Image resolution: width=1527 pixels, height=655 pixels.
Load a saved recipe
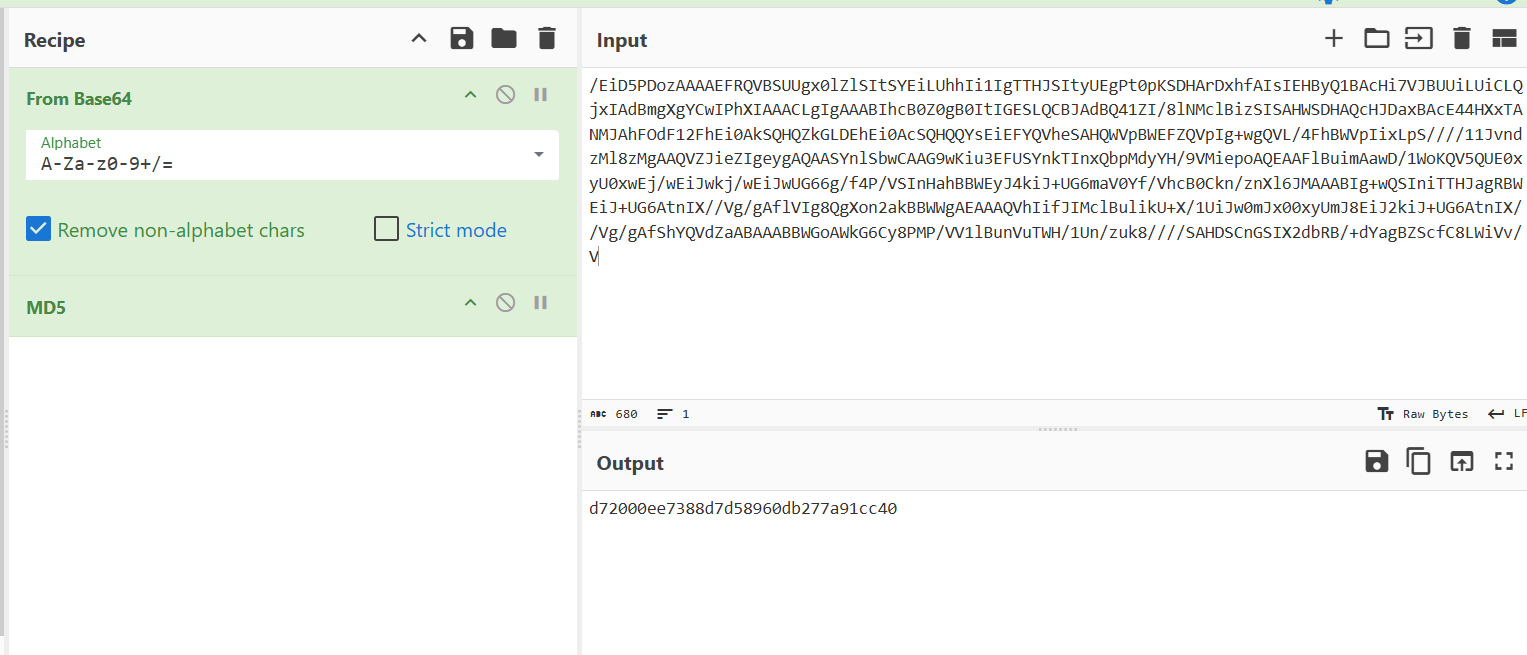[x=503, y=39]
